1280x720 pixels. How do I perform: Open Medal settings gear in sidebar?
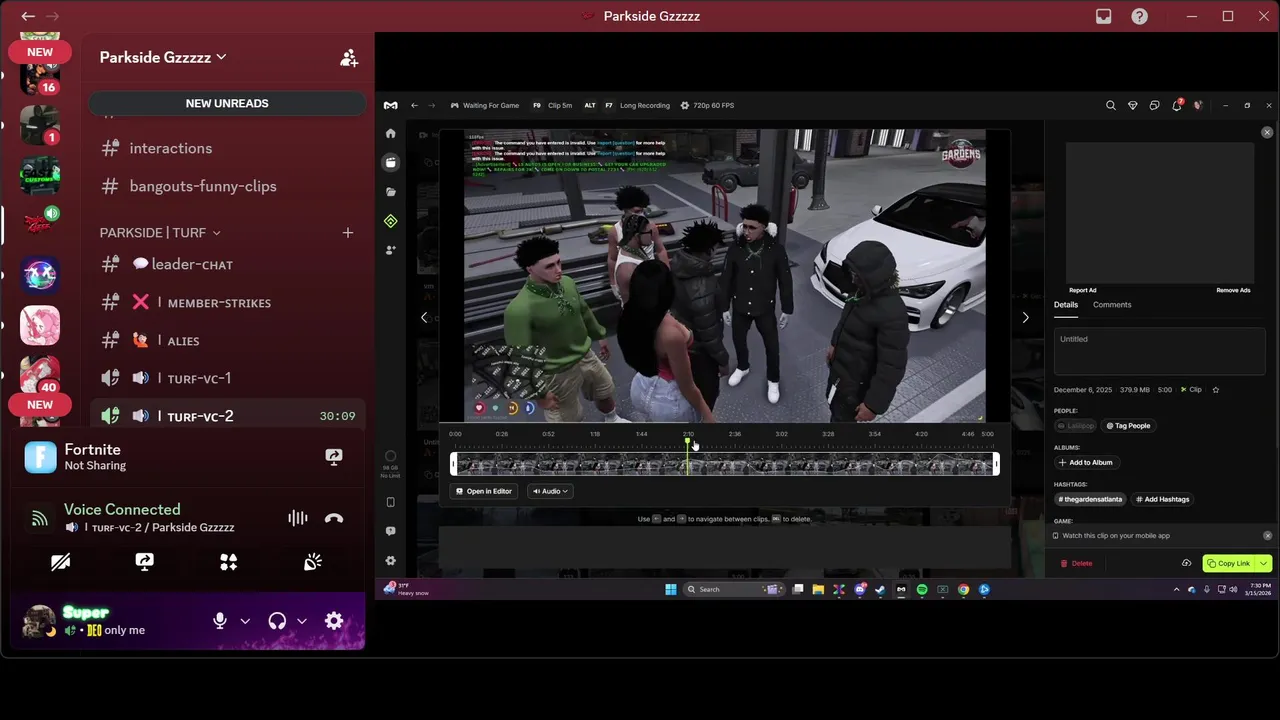point(390,560)
